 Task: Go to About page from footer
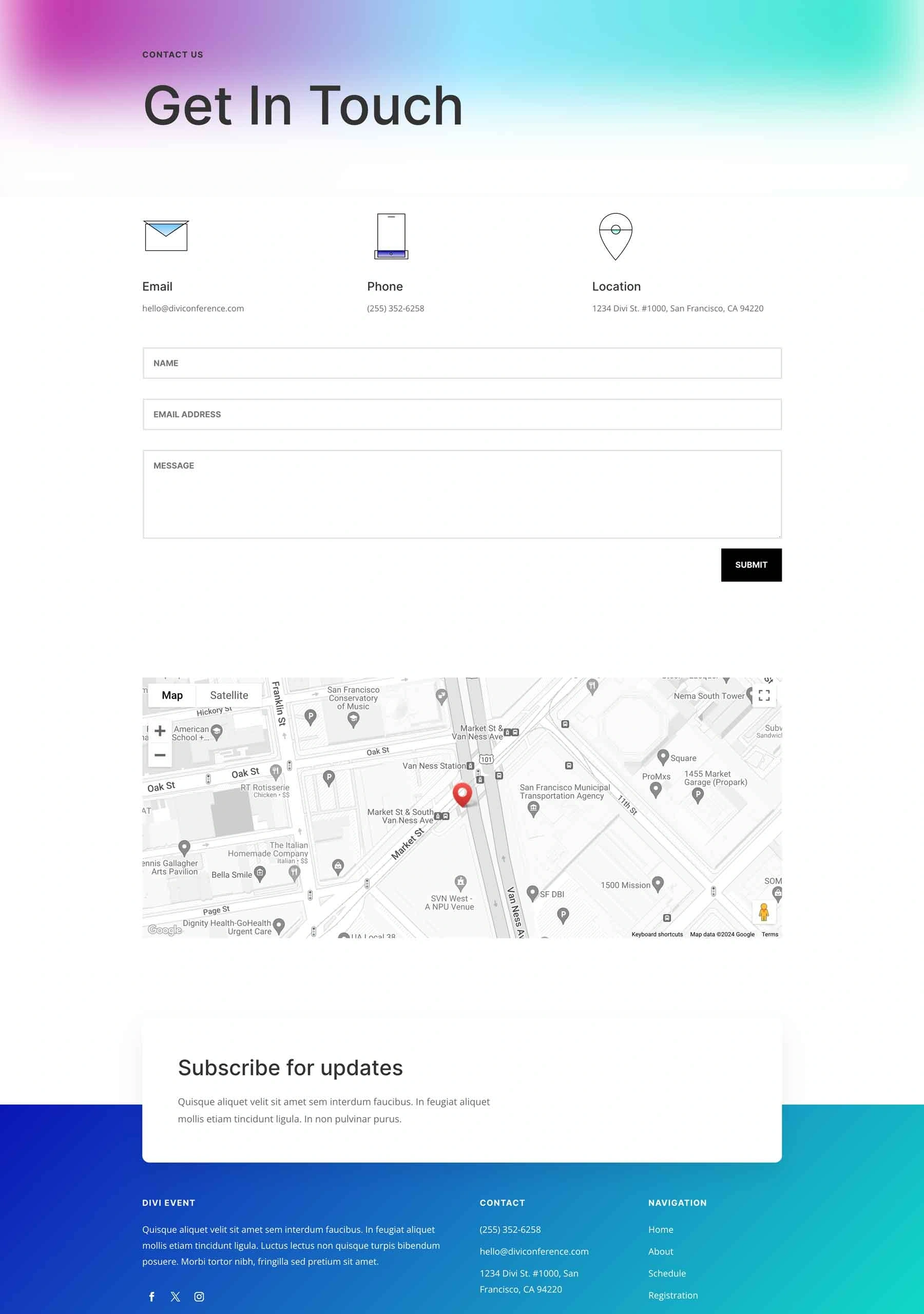[660, 1251]
